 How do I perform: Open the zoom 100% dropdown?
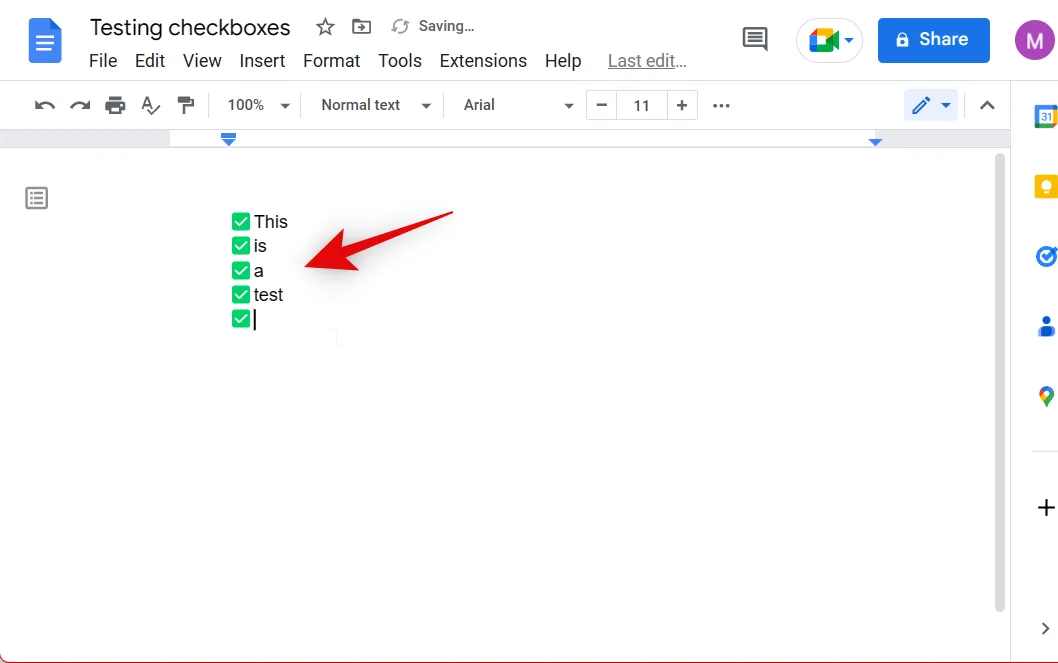258,105
